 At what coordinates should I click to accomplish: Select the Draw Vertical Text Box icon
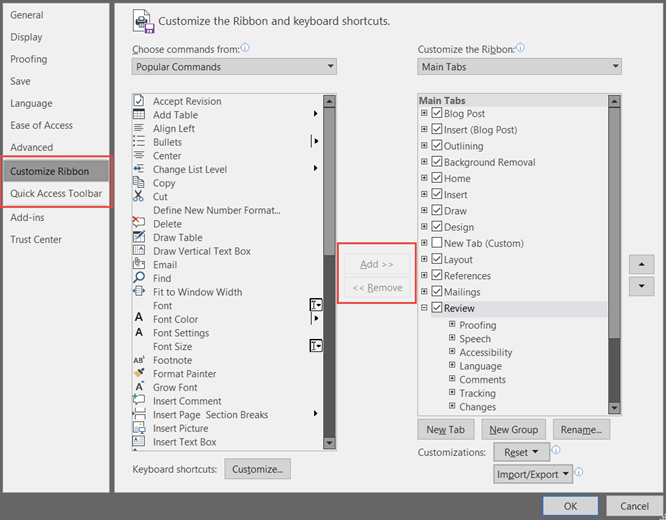[x=139, y=250]
